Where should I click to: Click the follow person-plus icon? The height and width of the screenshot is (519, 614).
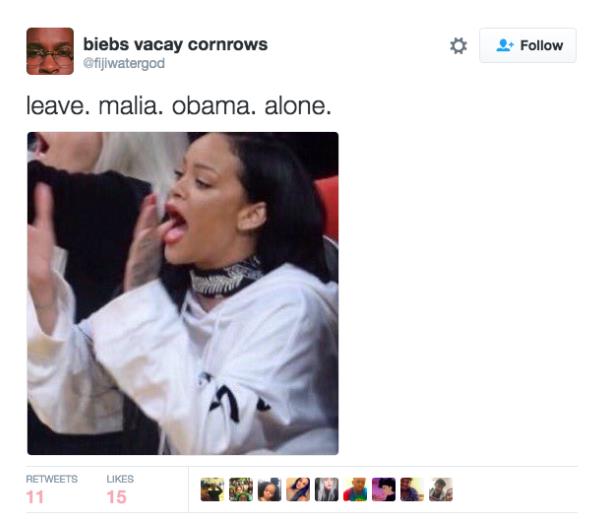click(x=505, y=45)
